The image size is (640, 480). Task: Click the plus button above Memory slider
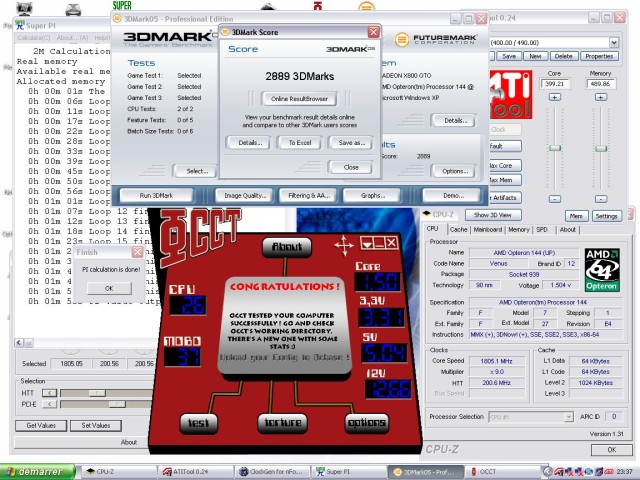click(600, 97)
